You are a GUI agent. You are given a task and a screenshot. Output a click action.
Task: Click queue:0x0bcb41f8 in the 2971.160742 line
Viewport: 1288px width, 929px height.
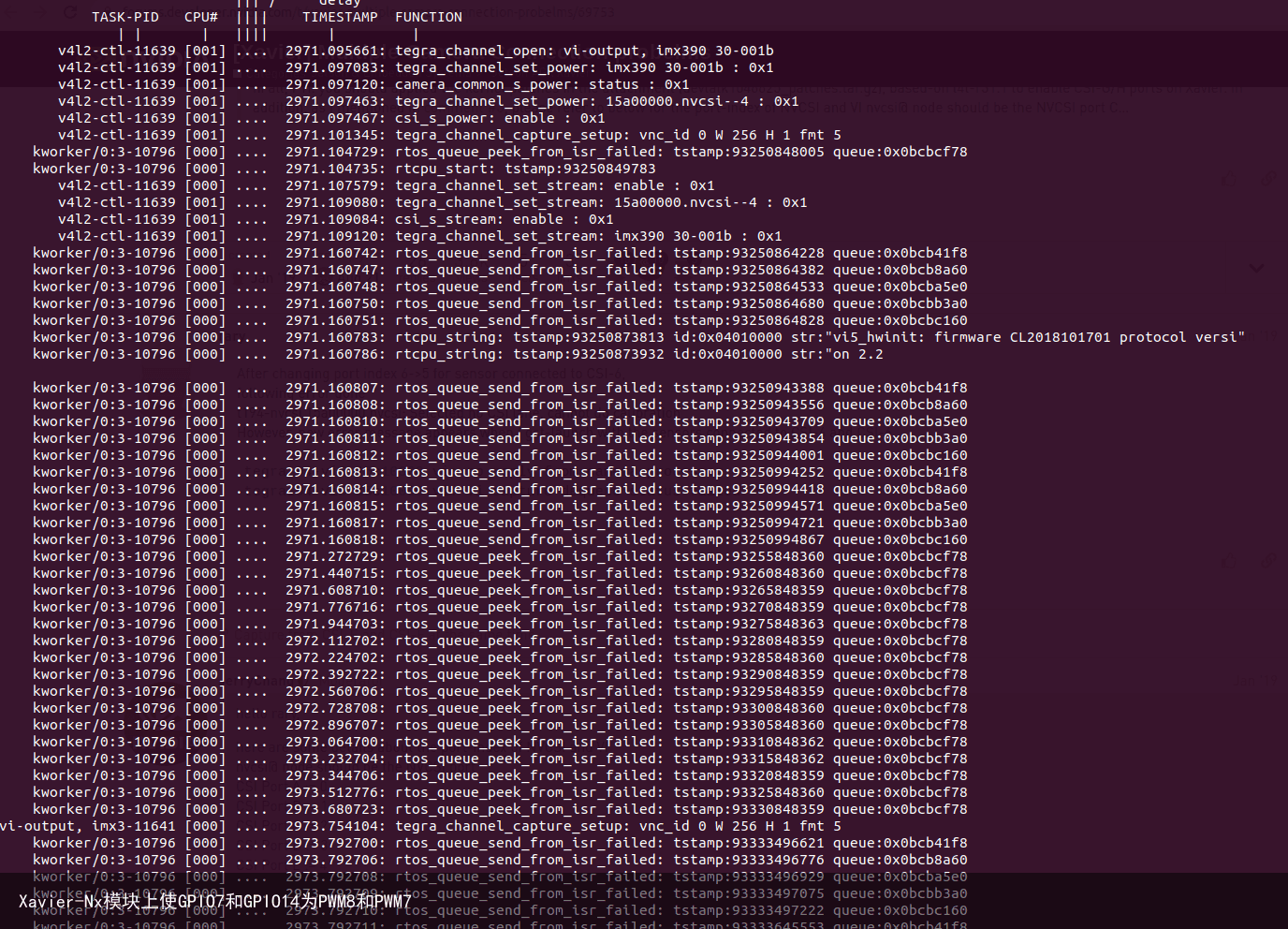pyautogui.click(x=900, y=253)
